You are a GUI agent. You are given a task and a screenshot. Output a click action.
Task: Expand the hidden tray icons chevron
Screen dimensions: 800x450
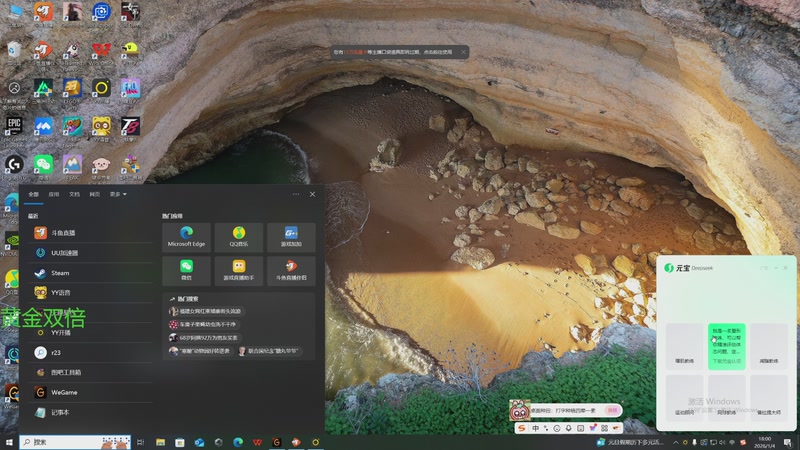(676, 442)
